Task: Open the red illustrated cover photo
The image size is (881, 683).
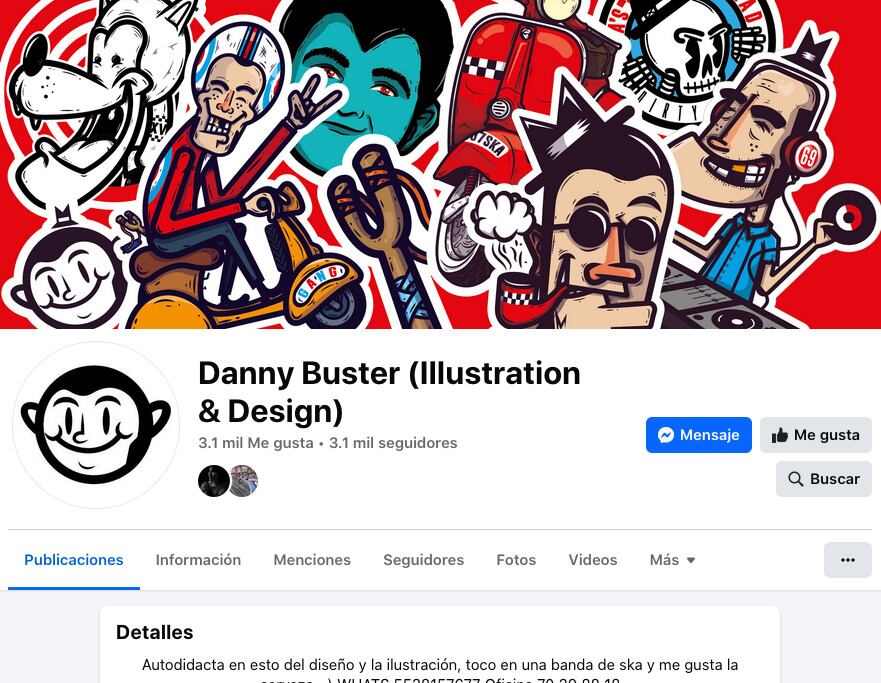Action: click(440, 164)
